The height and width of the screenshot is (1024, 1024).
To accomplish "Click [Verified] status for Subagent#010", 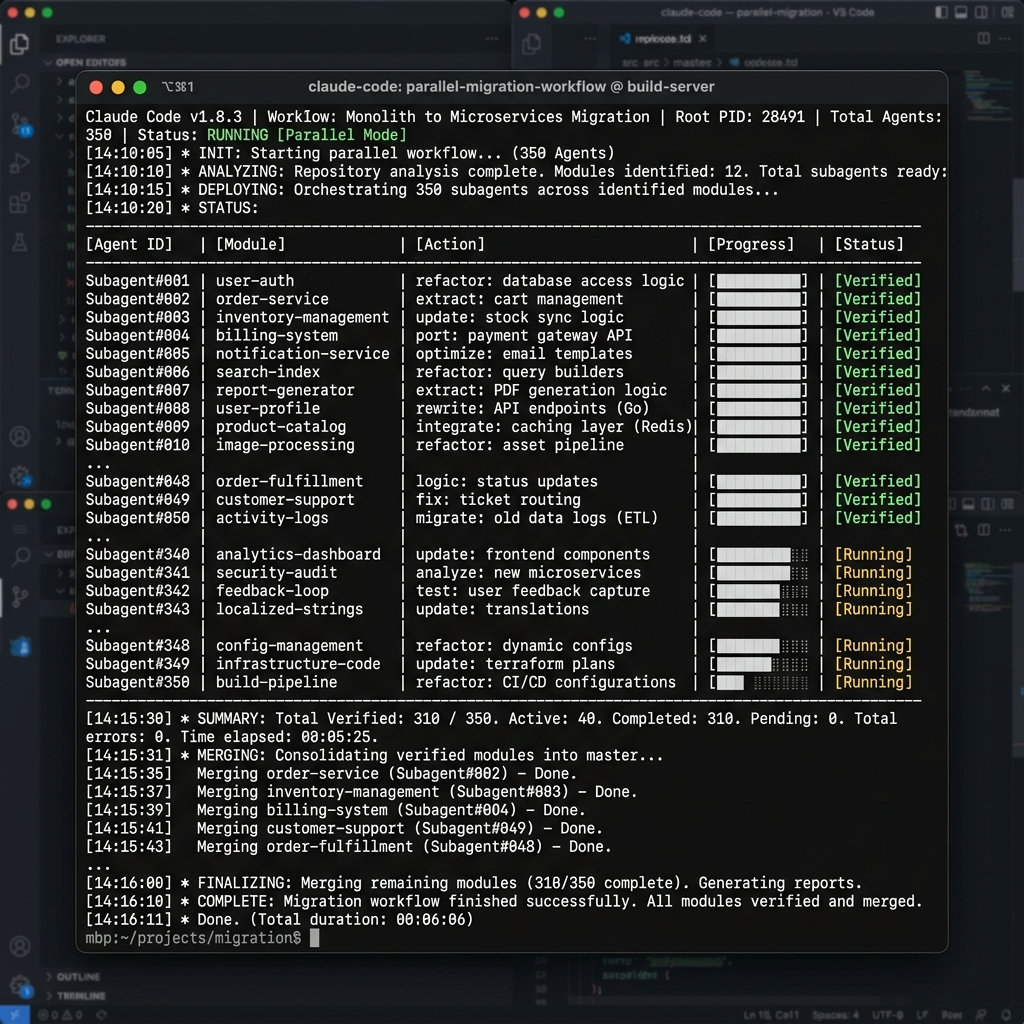I will coord(878,445).
